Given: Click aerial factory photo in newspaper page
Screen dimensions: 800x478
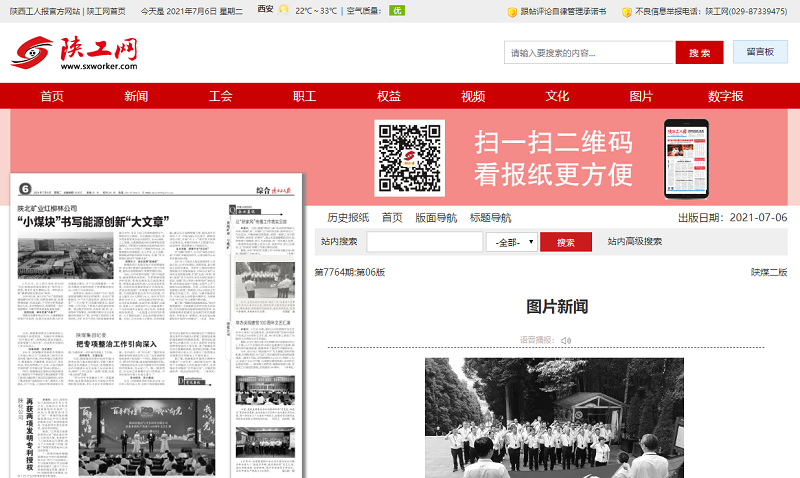Looking at the screenshot, I should [x=65, y=256].
